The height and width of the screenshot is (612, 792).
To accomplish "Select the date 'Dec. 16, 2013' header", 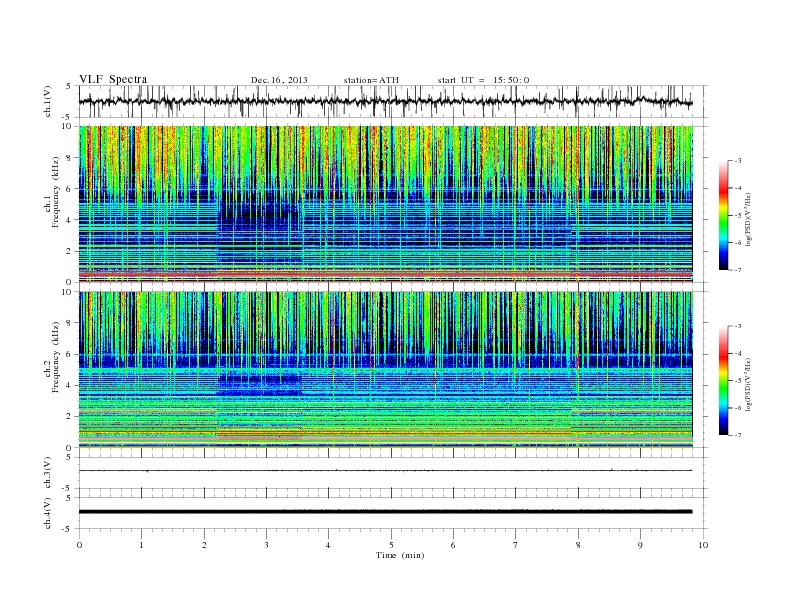I will [279, 80].
